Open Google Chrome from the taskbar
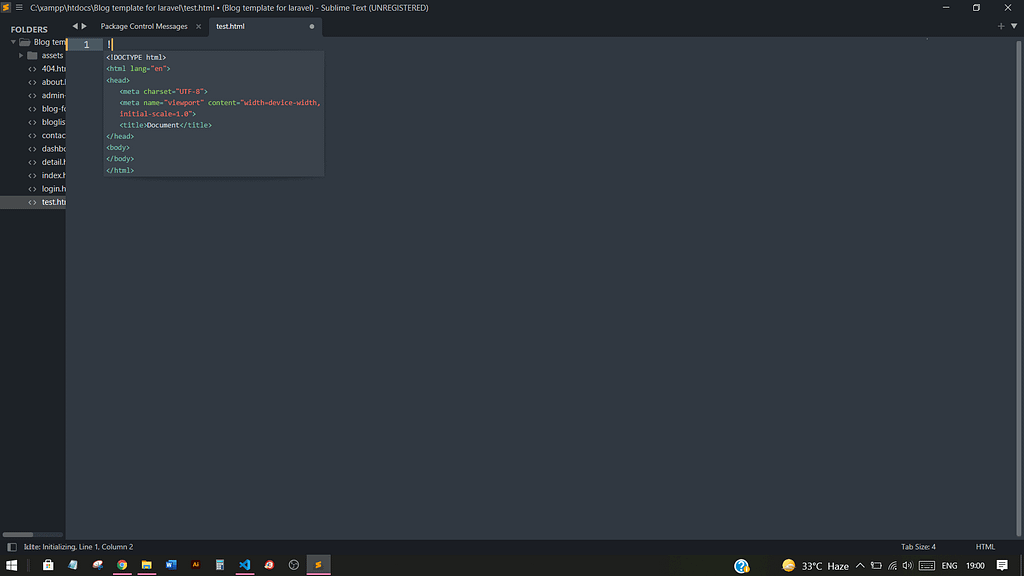This screenshot has width=1024, height=576. point(122,564)
